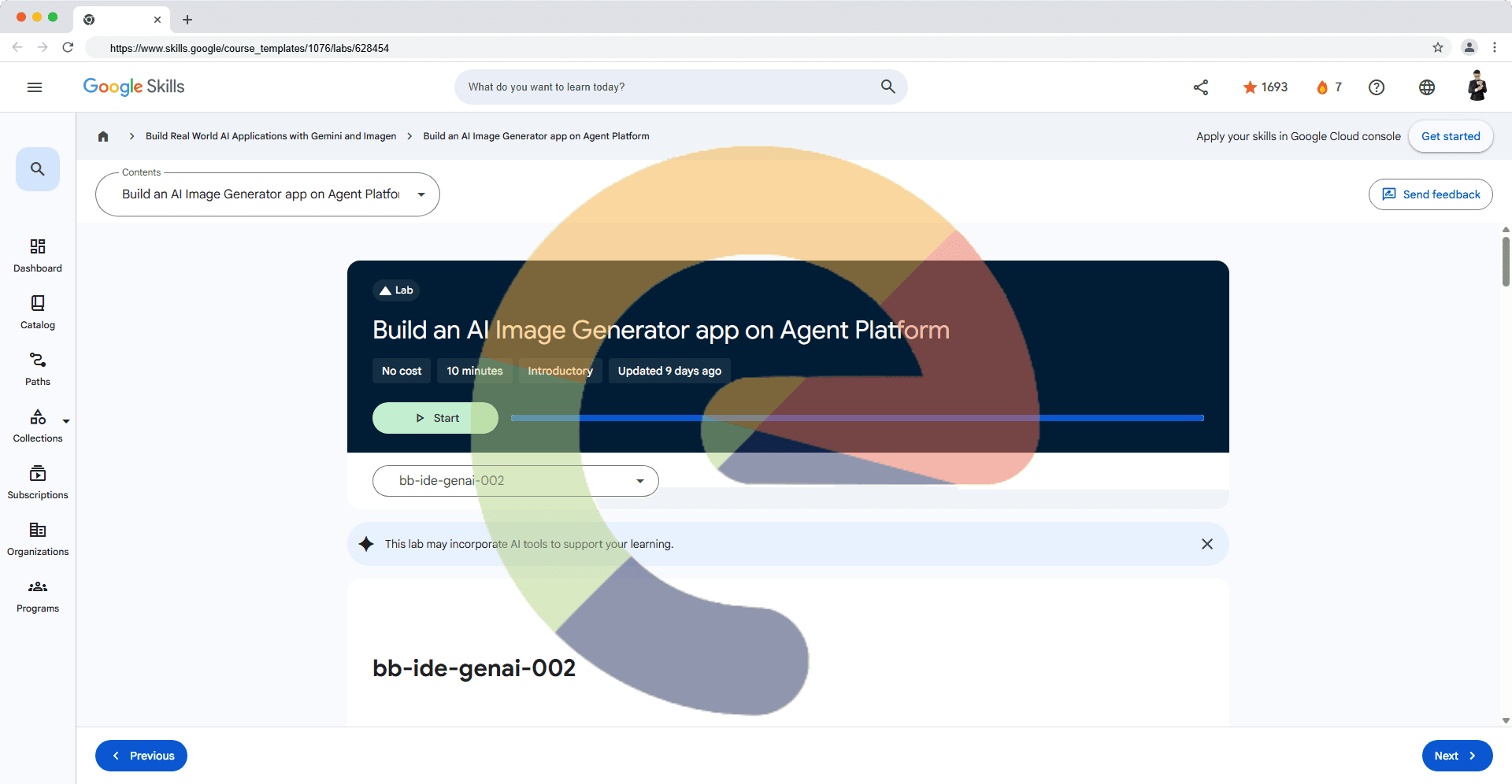
Task: Reload the browser page
Action: (x=68, y=47)
